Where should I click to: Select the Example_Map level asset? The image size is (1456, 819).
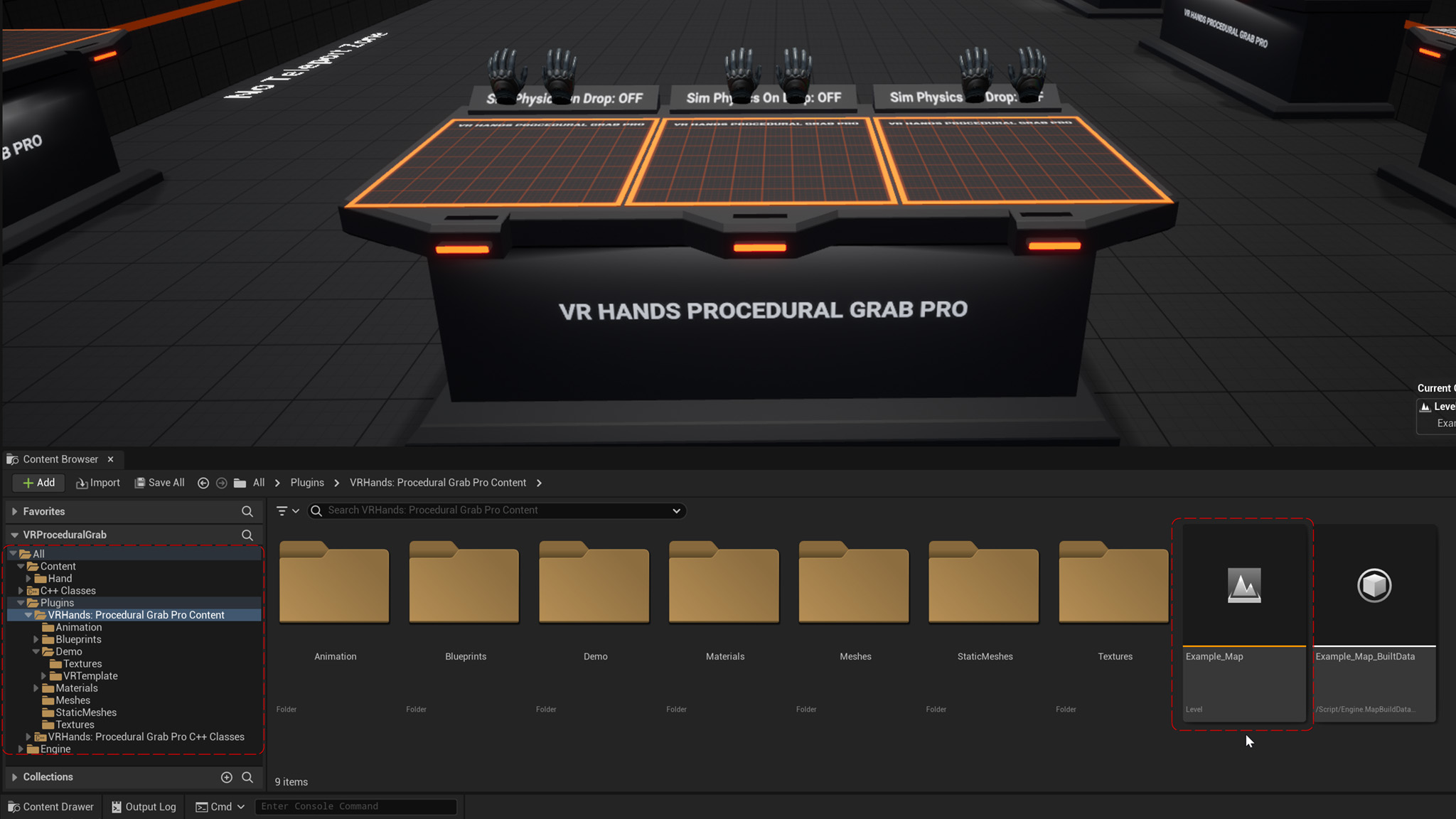[x=1243, y=586]
